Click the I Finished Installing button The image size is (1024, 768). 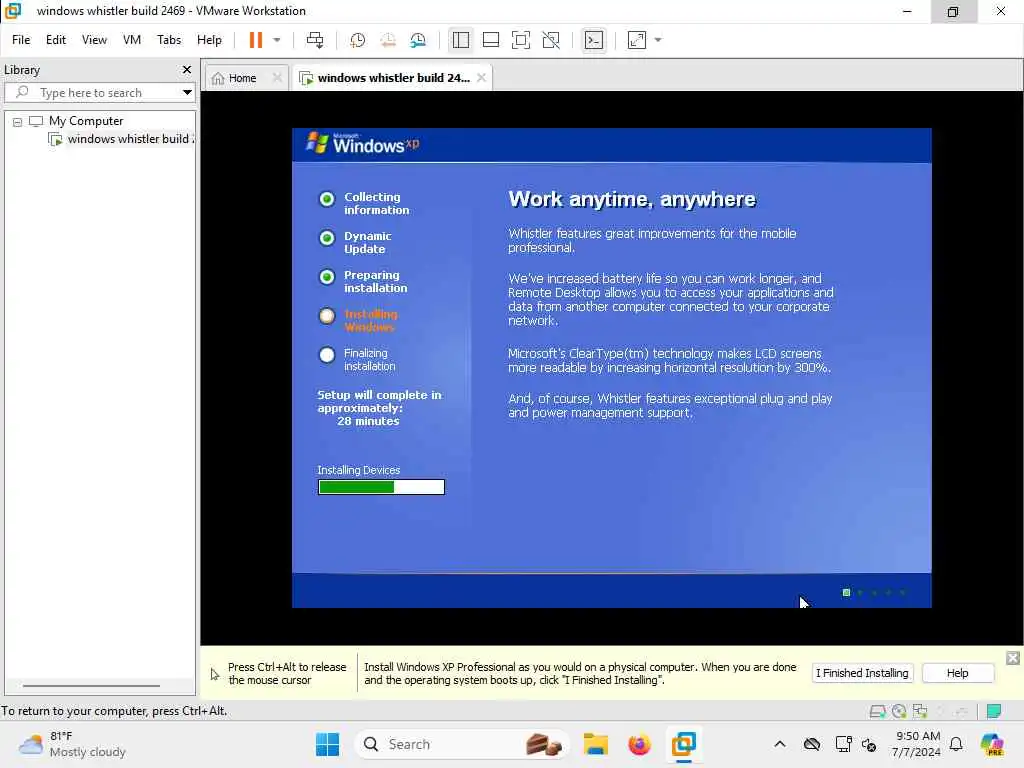[x=861, y=673]
